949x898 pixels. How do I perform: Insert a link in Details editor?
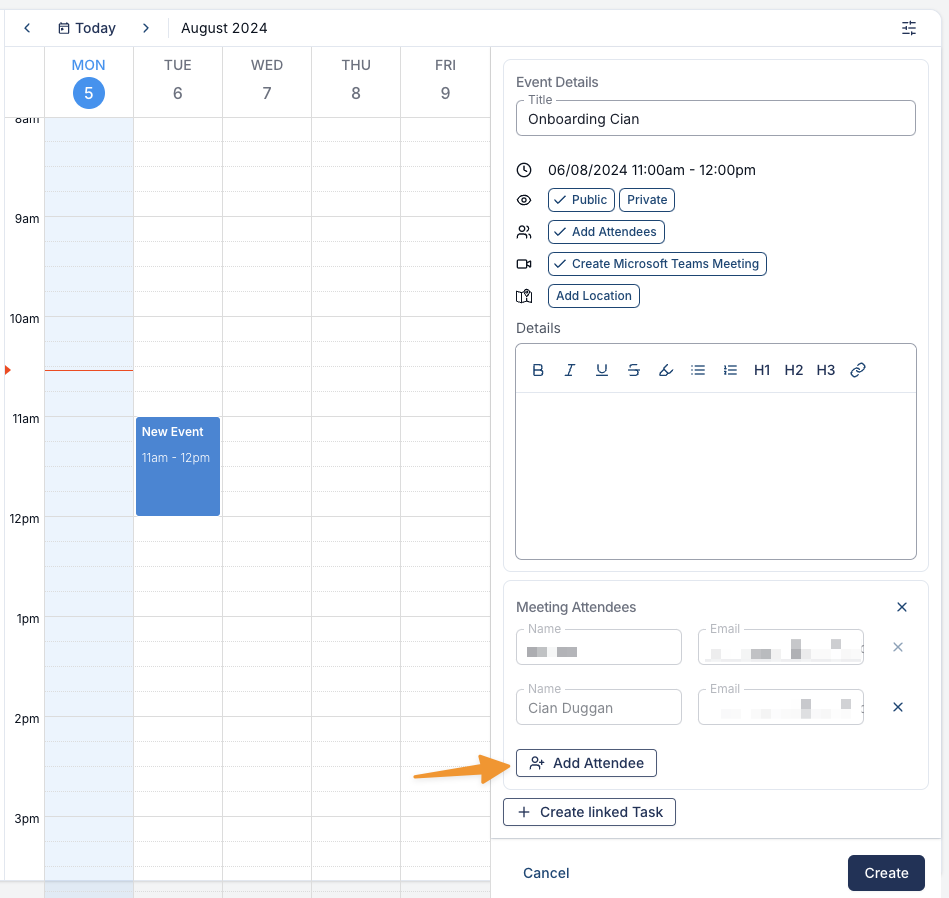coord(858,370)
